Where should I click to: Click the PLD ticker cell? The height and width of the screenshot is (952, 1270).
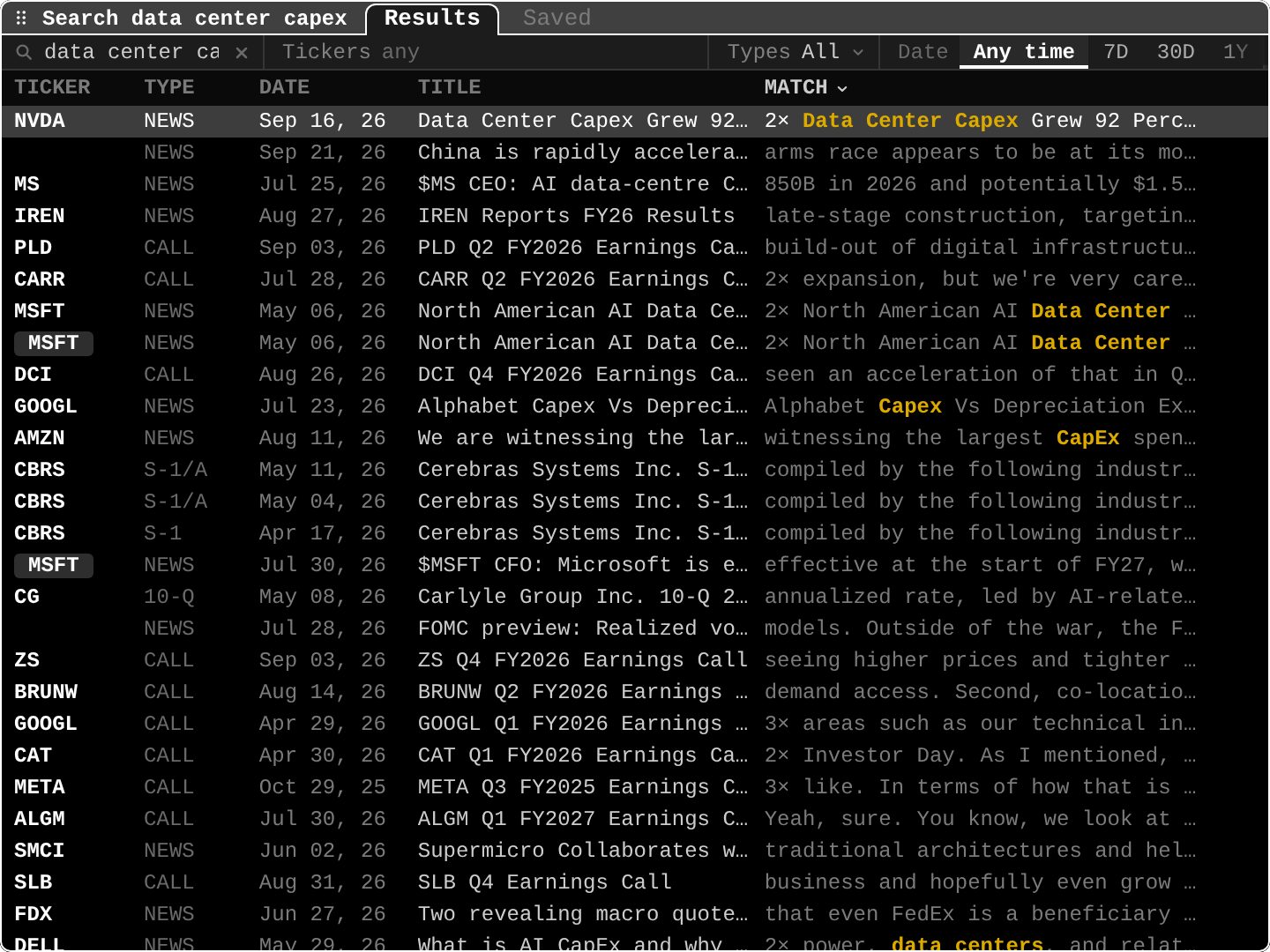click(33, 248)
